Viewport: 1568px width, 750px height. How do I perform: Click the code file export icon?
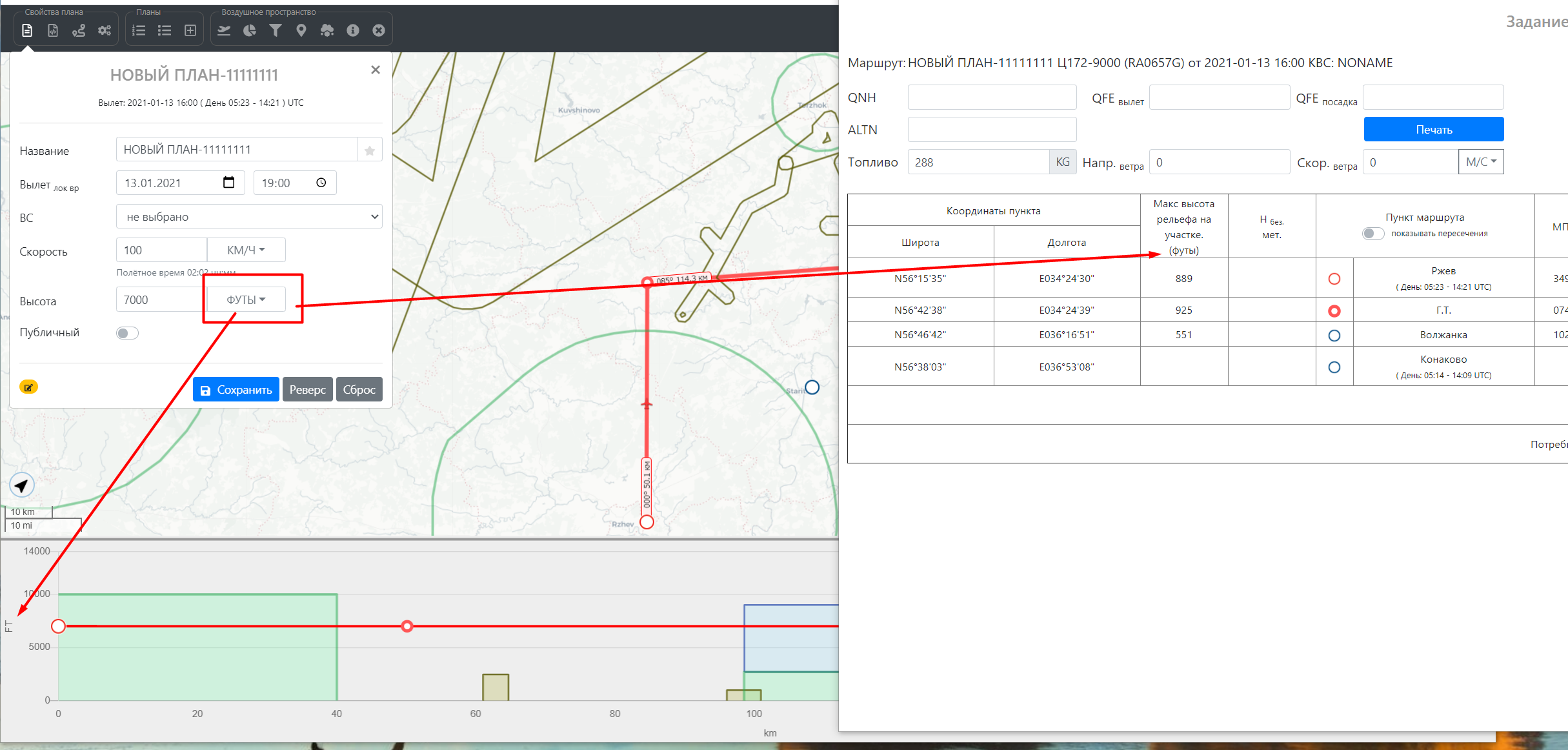point(53,30)
